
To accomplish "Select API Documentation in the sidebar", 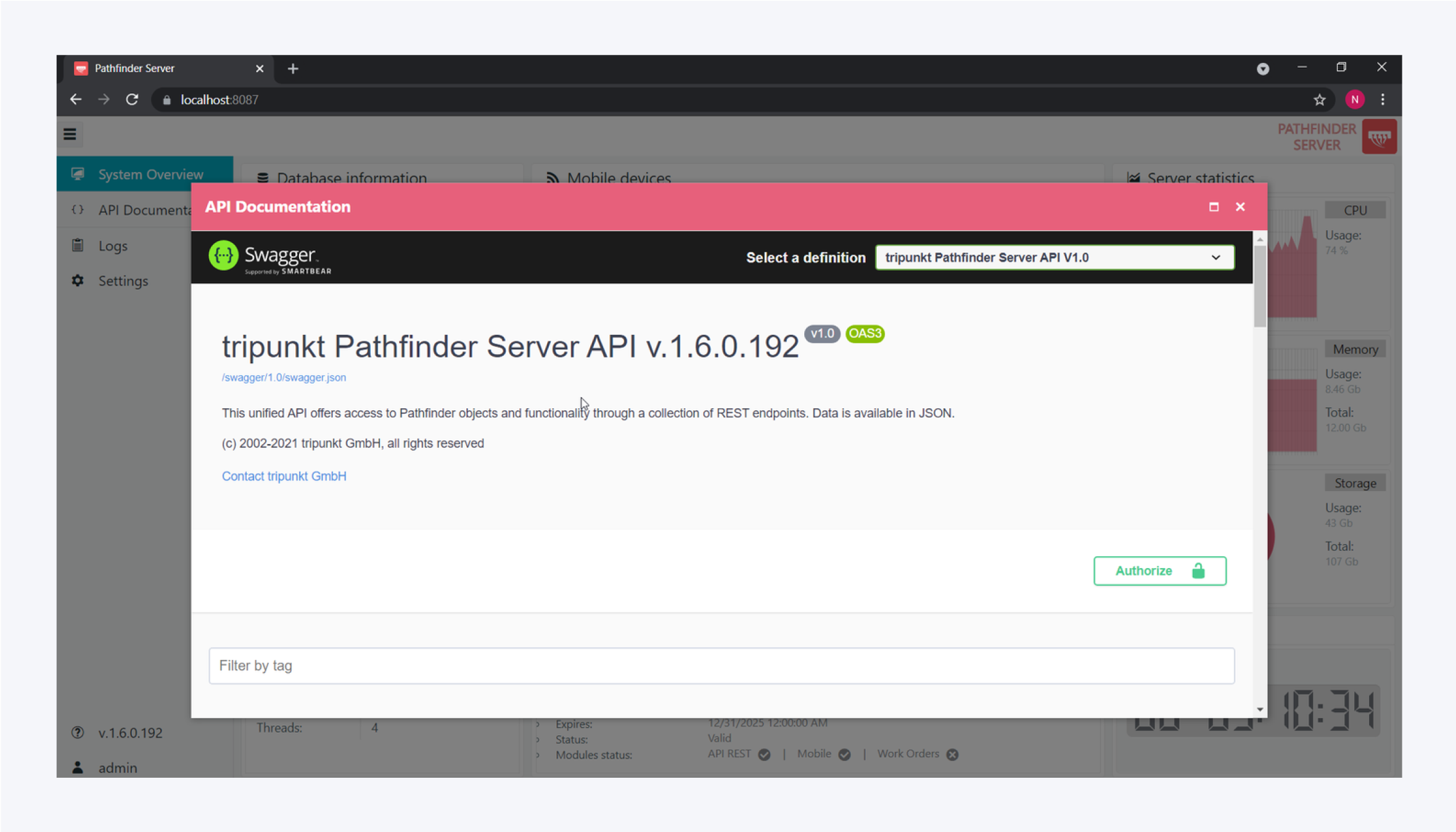I will (x=125, y=210).
